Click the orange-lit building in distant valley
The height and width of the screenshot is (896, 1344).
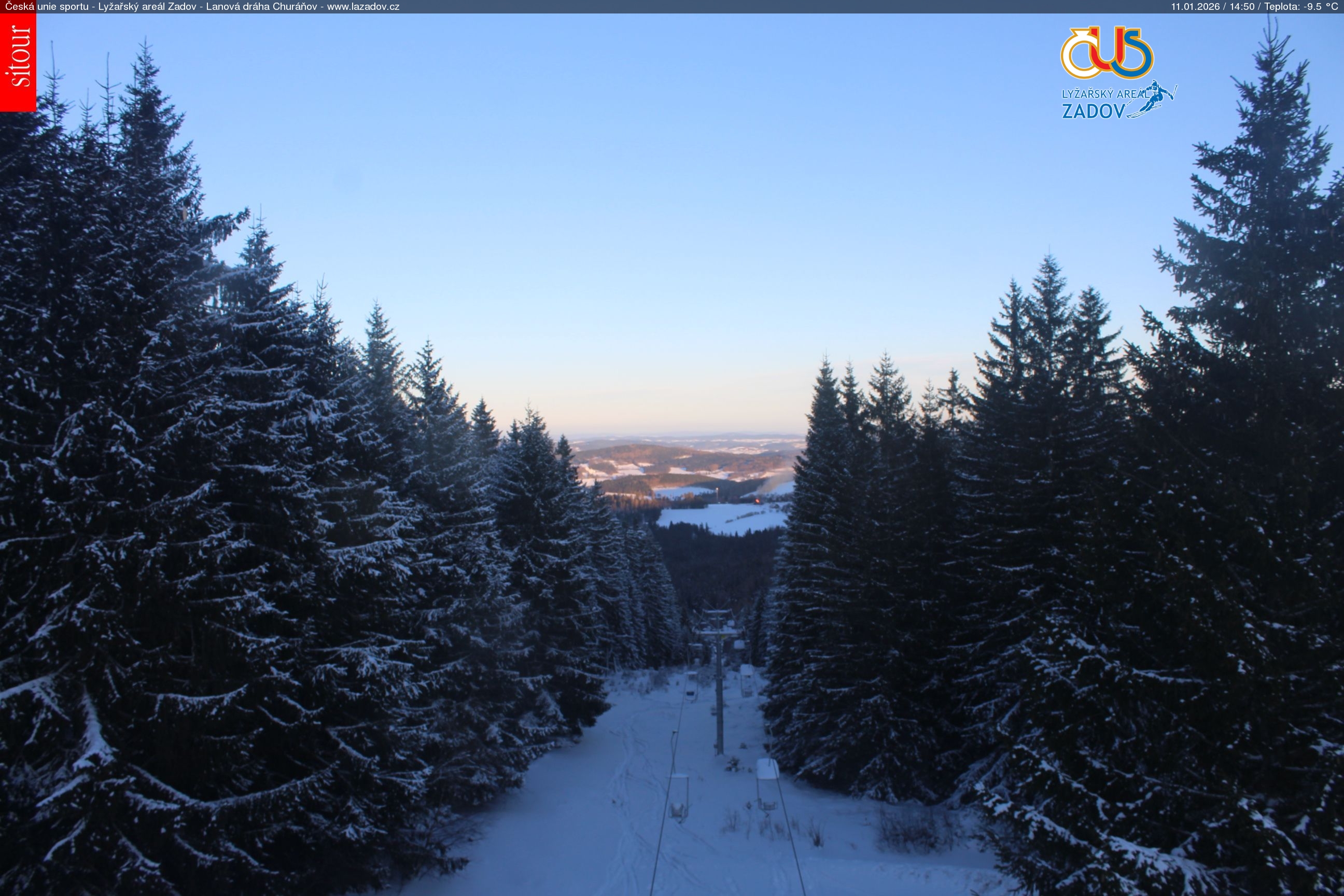click(x=758, y=500)
